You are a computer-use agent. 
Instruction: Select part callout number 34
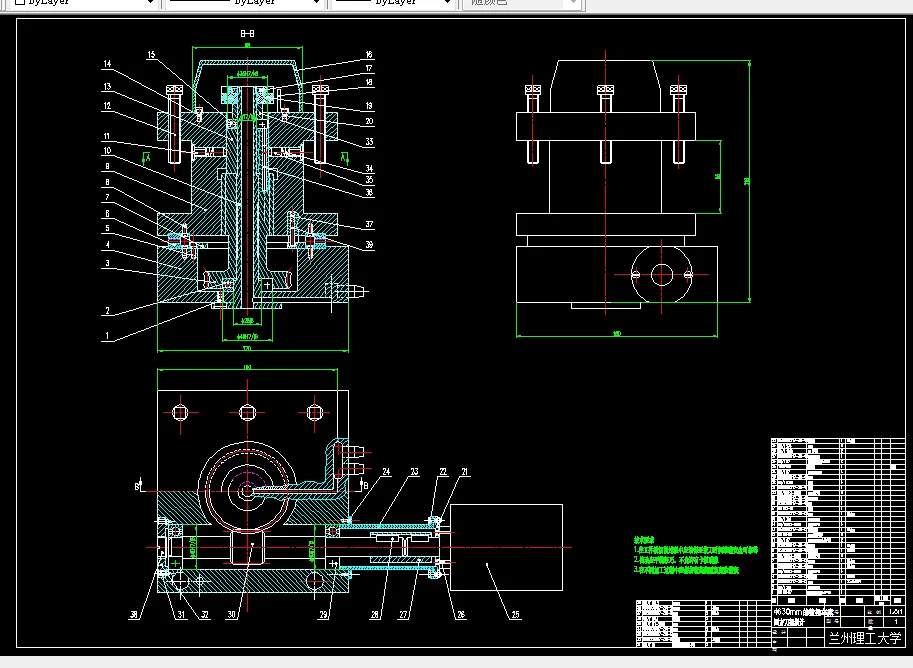click(x=369, y=168)
